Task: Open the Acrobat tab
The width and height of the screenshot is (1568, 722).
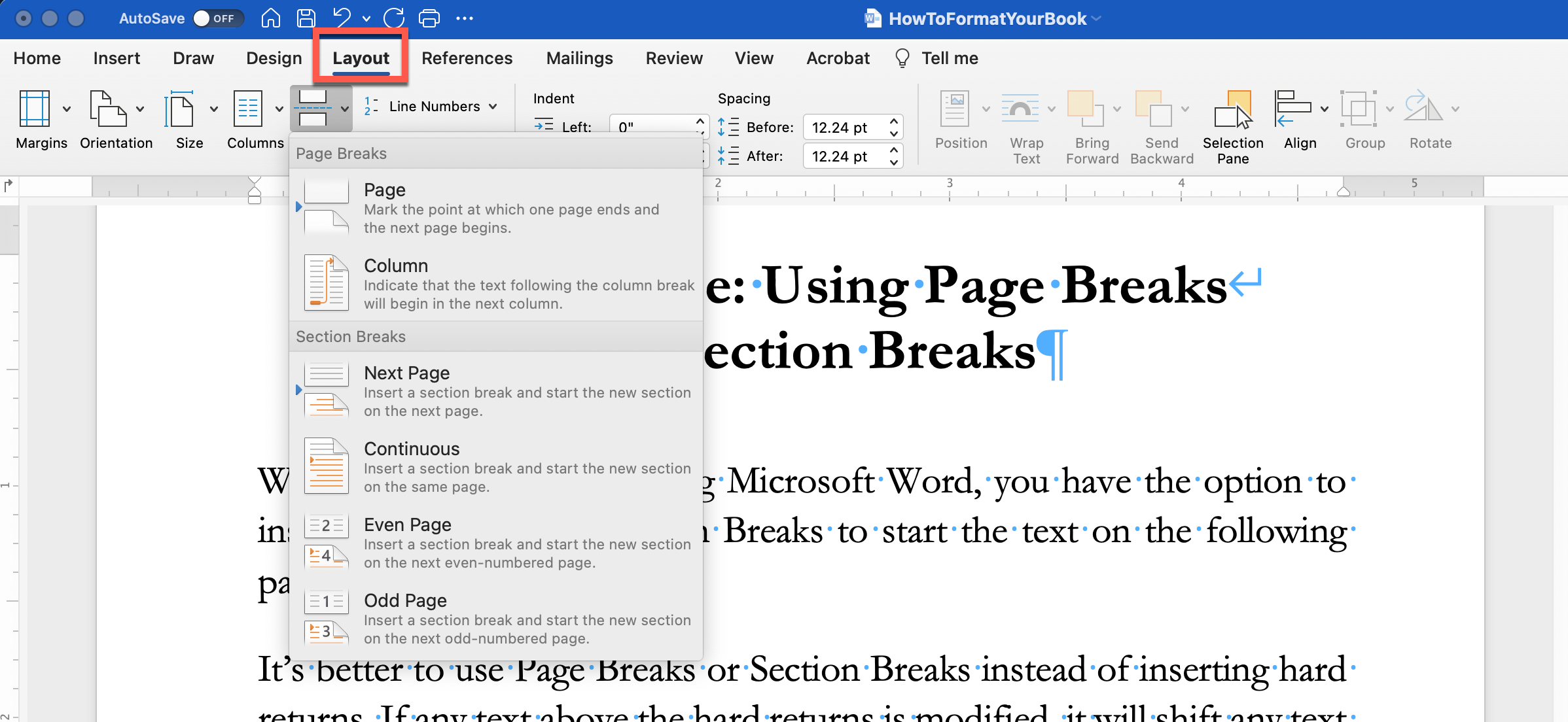Action: (x=838, y=58)
